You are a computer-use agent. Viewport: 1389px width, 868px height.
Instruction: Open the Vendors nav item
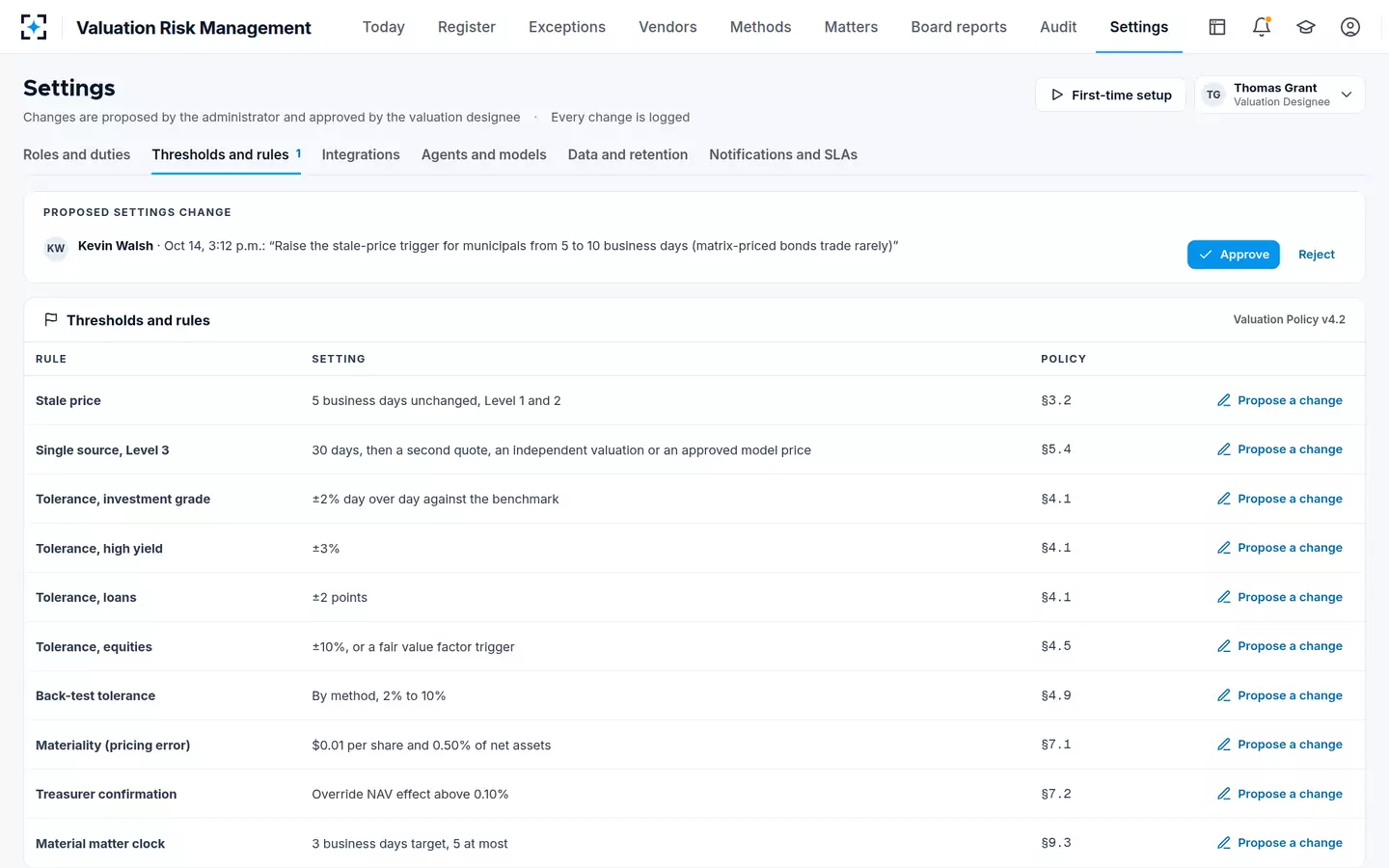[x=667, y=27]
